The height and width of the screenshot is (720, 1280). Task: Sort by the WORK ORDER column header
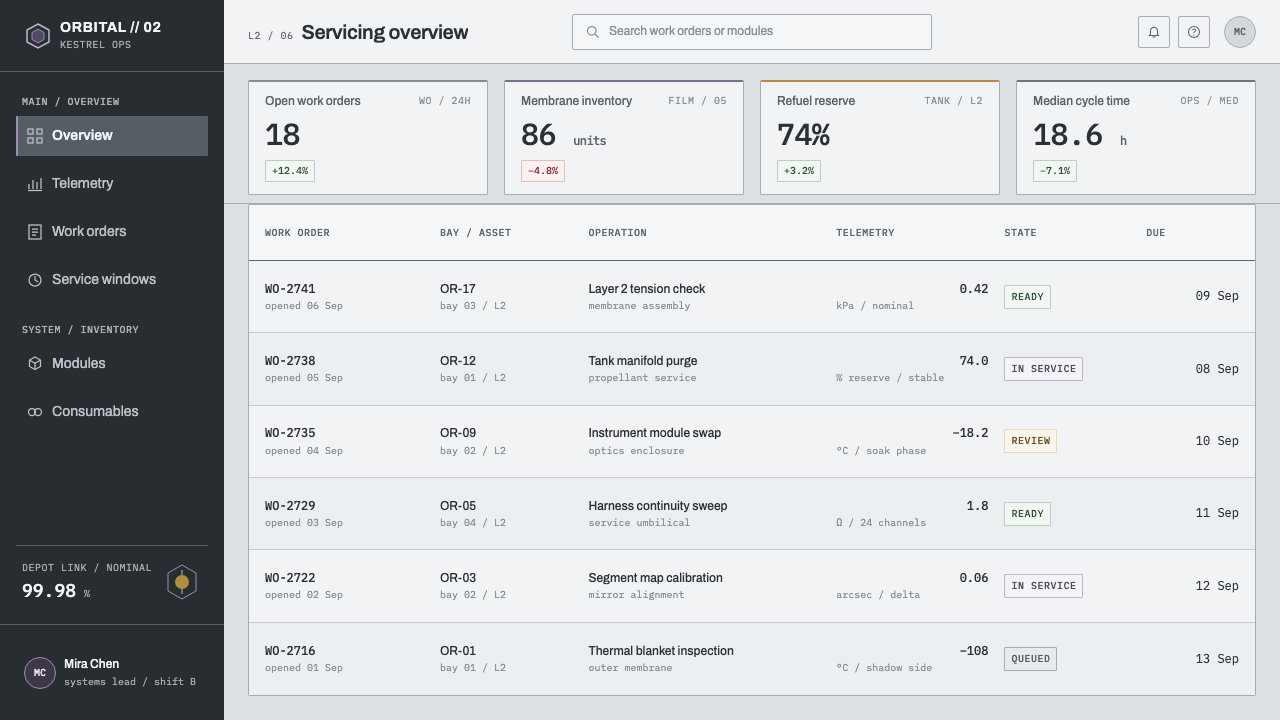coord(297,233)
